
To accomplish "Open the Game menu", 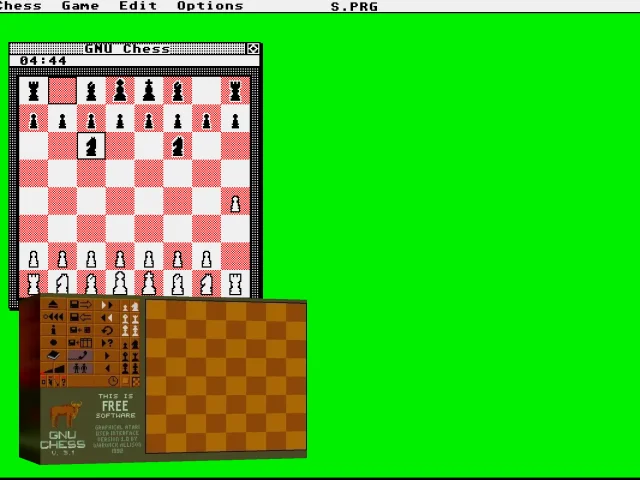I will (80, 6).
